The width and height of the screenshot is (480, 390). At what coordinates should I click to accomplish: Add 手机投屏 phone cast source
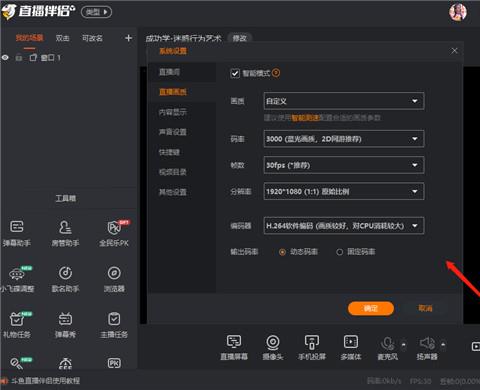pos(312,347)
